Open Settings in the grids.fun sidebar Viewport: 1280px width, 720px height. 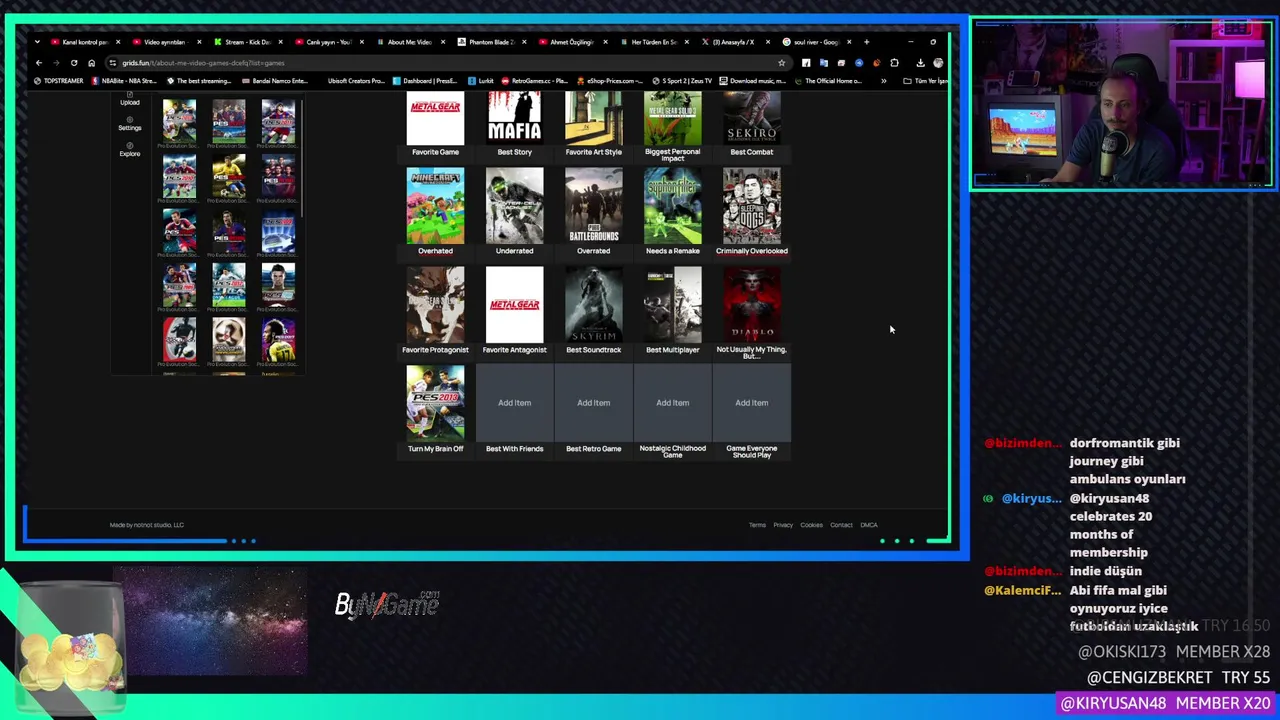coord(130,124)
